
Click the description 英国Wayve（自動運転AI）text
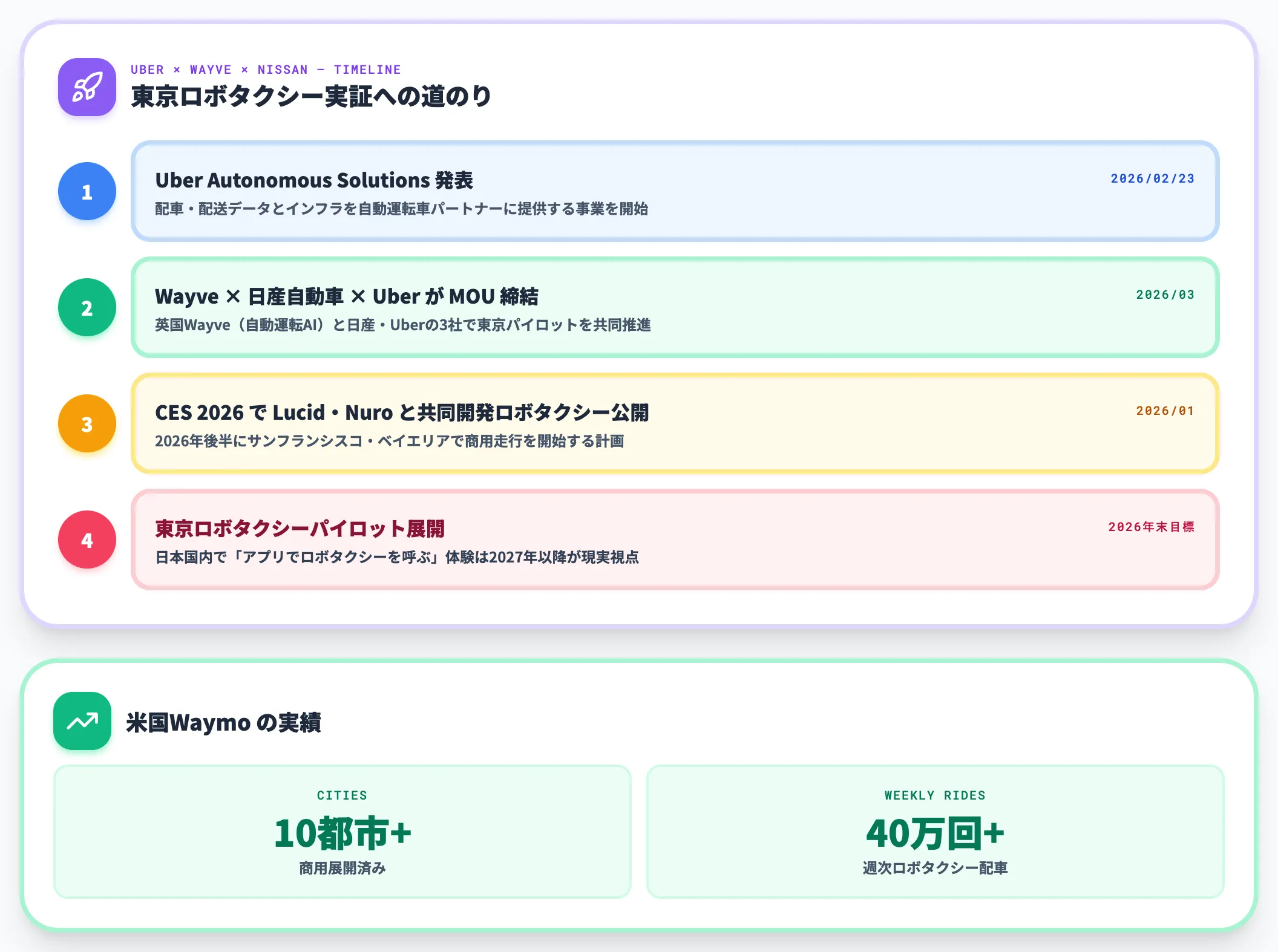click(403, 325)
